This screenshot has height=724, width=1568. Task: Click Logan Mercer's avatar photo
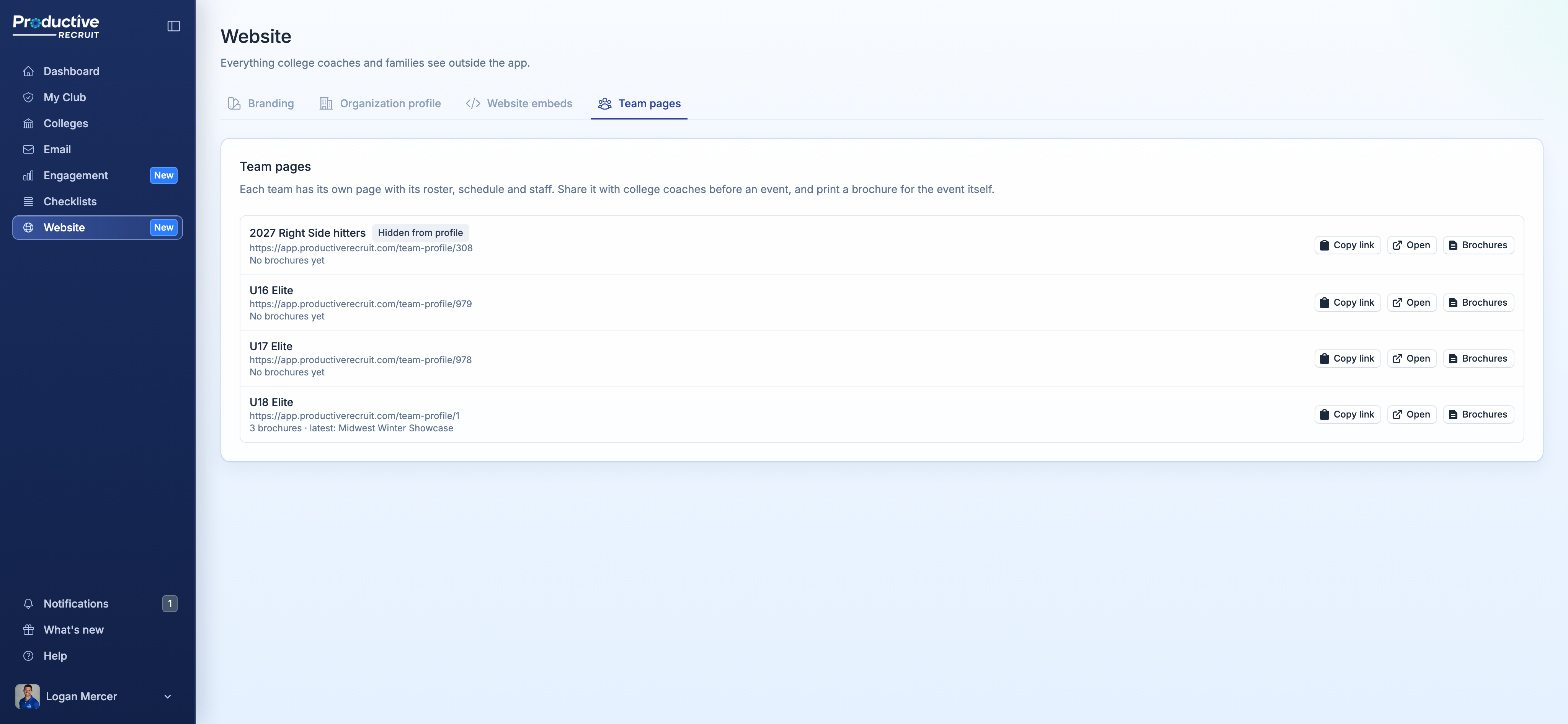[x=28, y=696]
